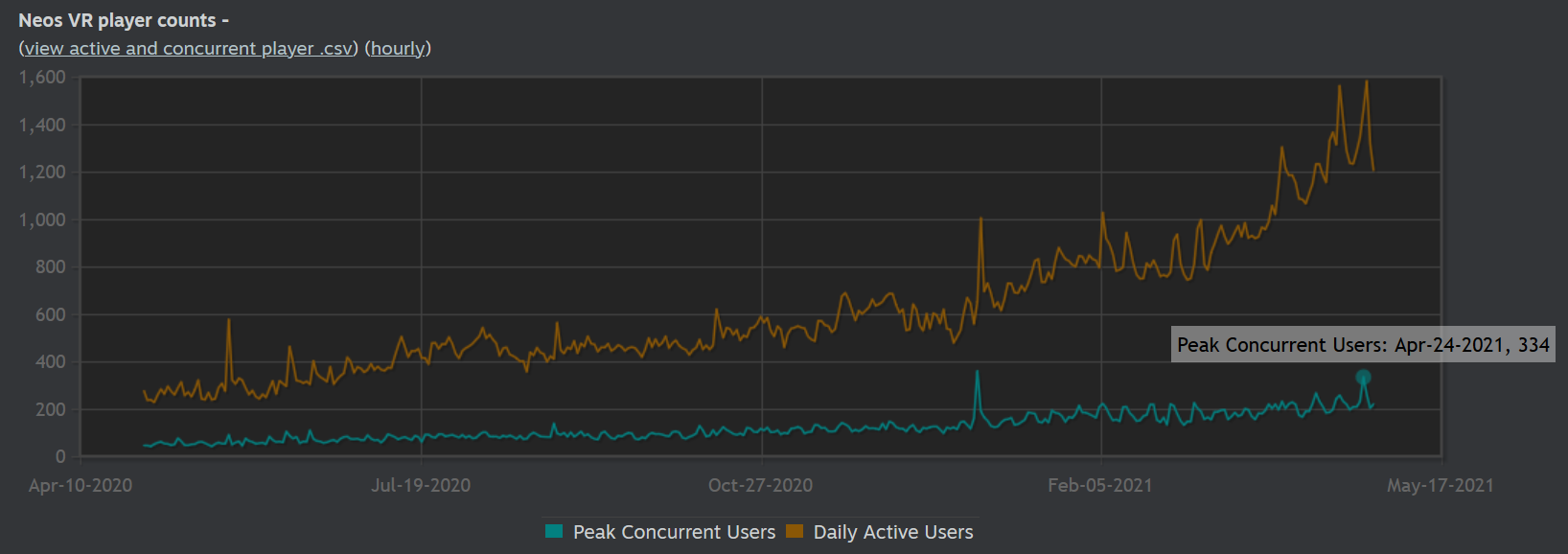Click the Peak Concurrent Users tooltip box
Screen dimensions: 1568x554
[1362, 345]
